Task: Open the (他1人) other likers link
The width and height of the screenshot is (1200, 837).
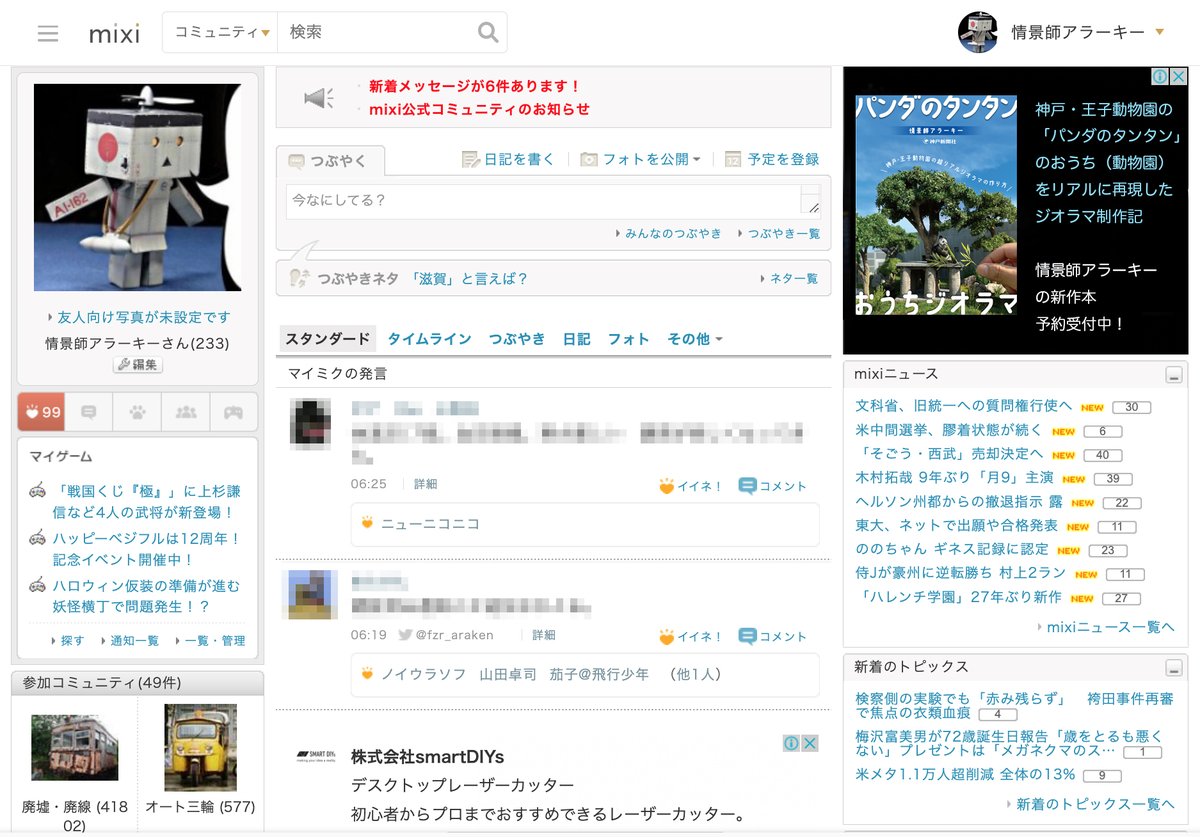Action: point(695,674)
